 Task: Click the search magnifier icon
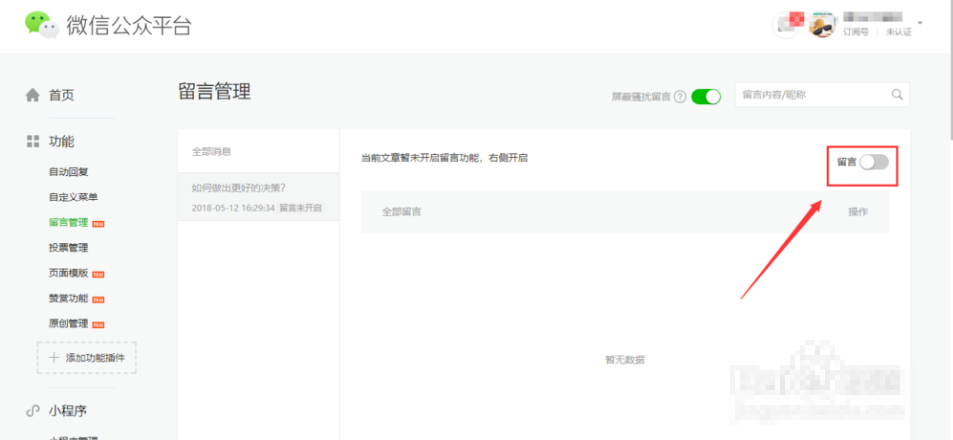pyautogui.click(x=896, y=95)
